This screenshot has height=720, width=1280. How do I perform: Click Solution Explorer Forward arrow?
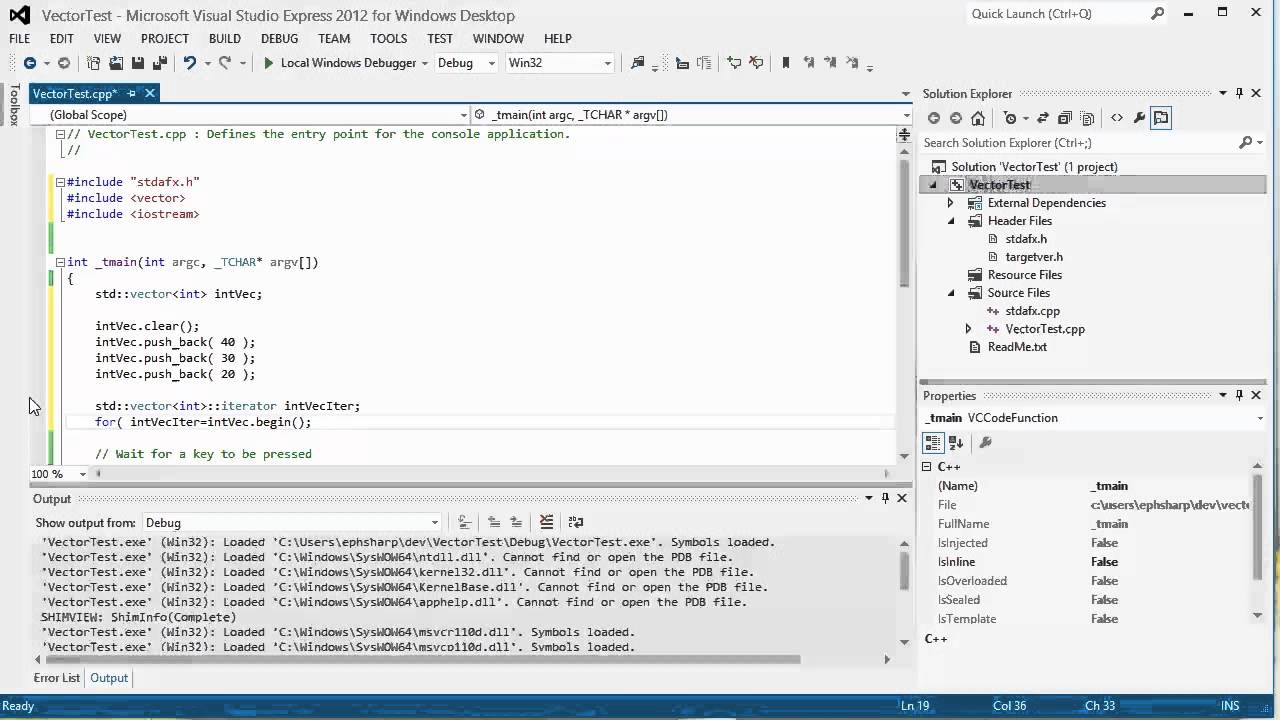pyautogui.click(x=956, y=118)
